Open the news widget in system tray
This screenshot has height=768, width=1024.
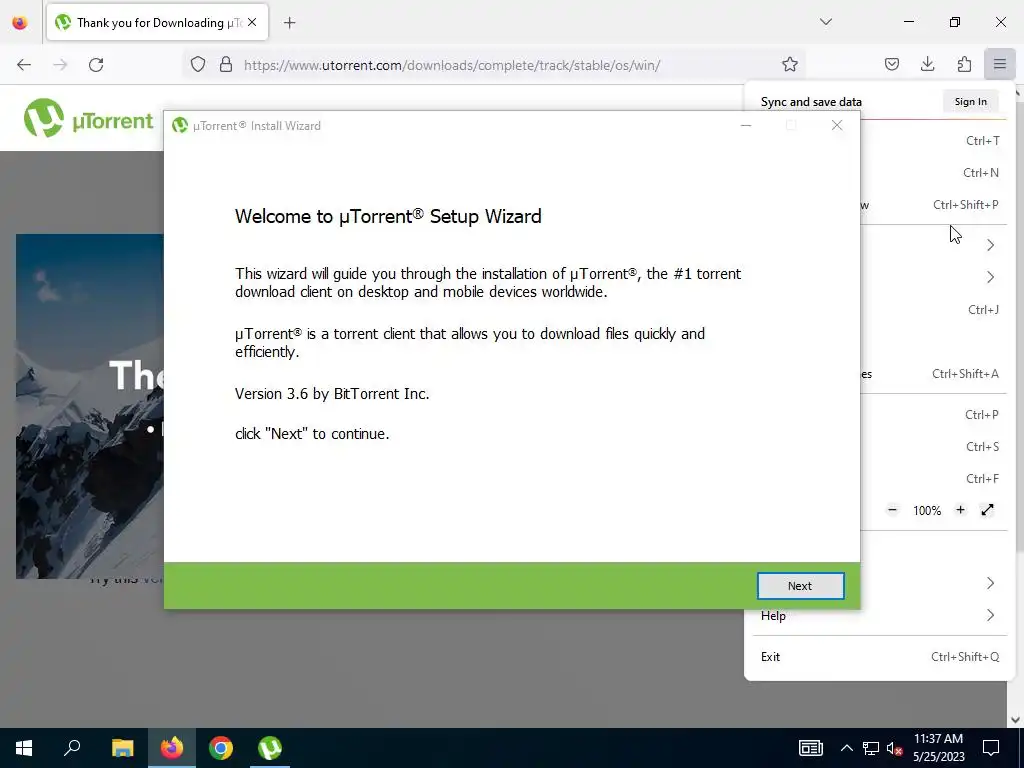click(810, 748)
